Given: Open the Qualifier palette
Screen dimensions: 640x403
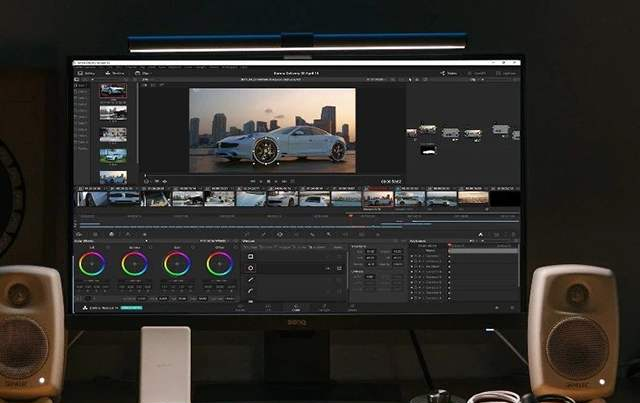Looking at the screenshot, I should pyautogui.click(x=263, y=234).
